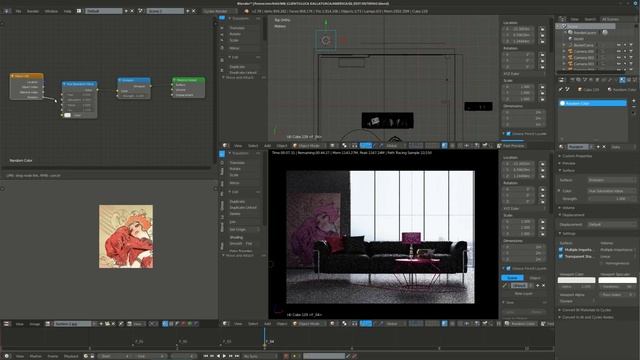Click the poster image thumbnail in the image editor

pyautogui.click(x=126, y=236)
